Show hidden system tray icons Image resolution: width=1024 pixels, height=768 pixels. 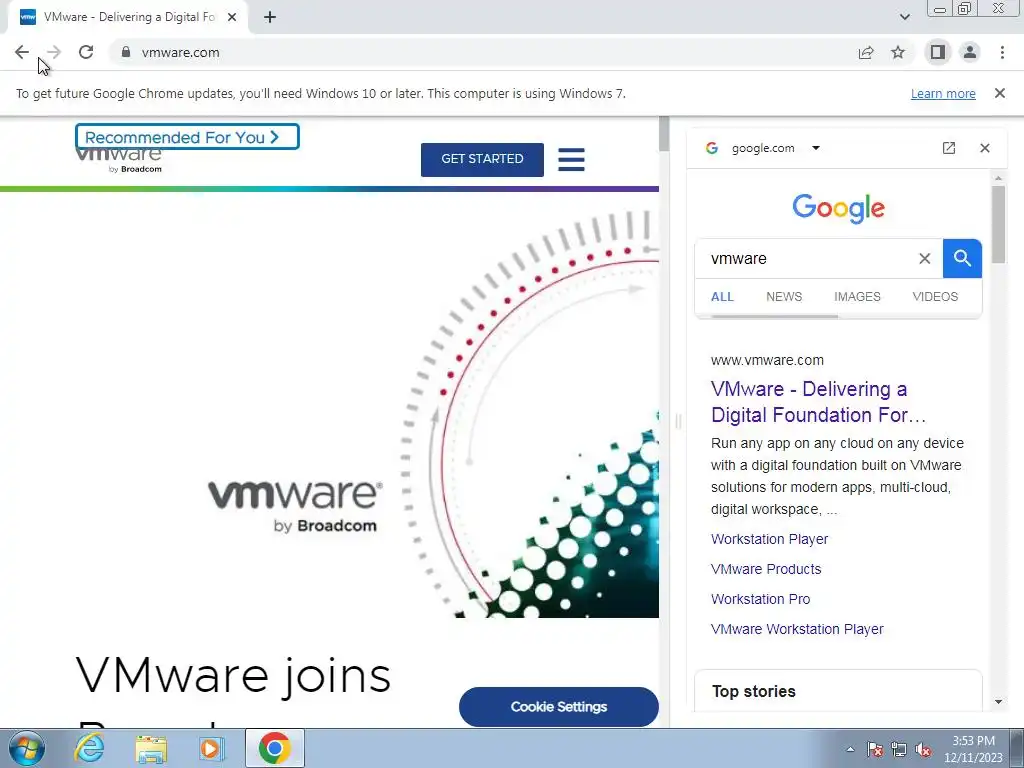(x=850, y=749)
